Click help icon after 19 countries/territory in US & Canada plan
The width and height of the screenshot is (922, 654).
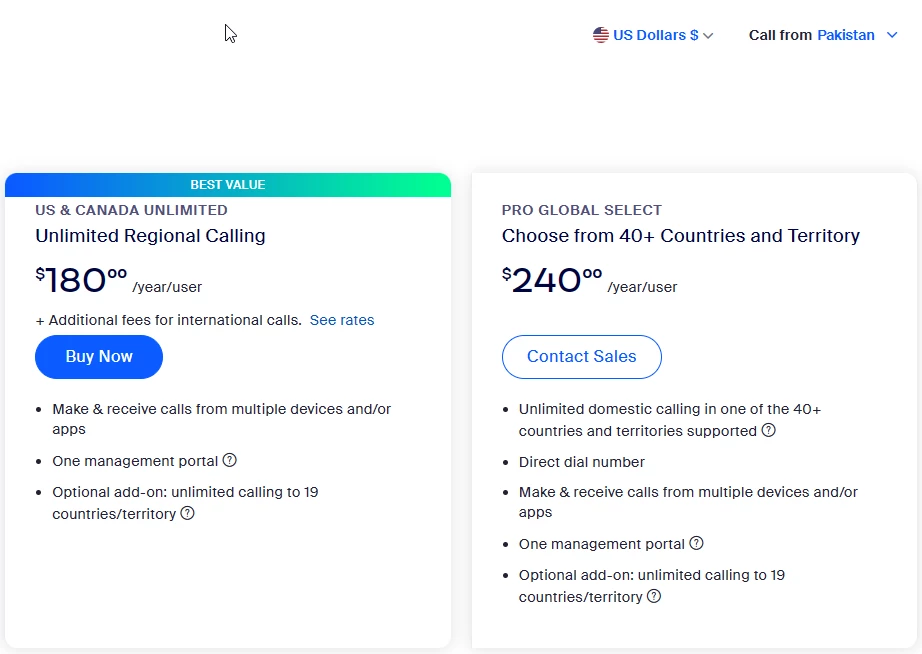pos(187,514)
